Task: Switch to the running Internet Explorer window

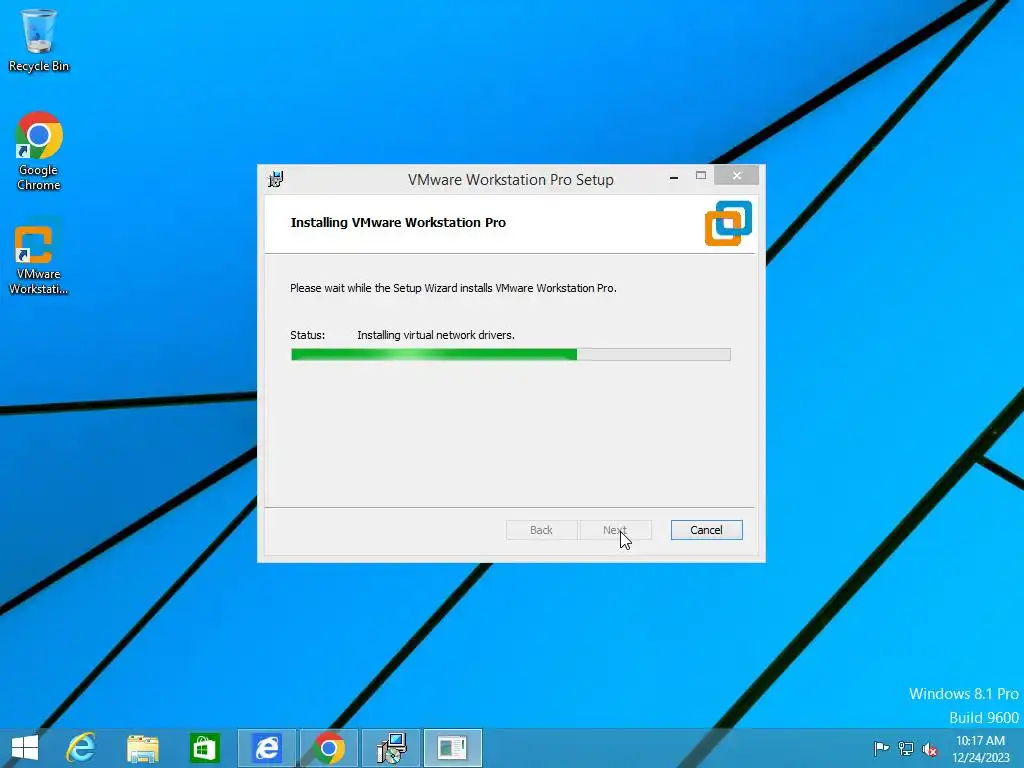Action: [x=266, y=748]
